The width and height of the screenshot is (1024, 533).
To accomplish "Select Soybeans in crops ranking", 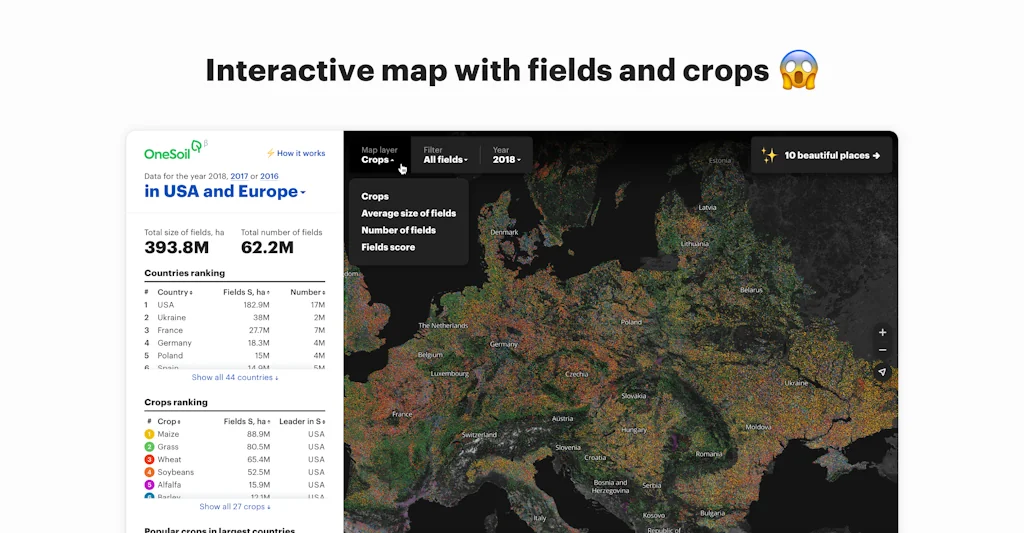I will point(234,472).
